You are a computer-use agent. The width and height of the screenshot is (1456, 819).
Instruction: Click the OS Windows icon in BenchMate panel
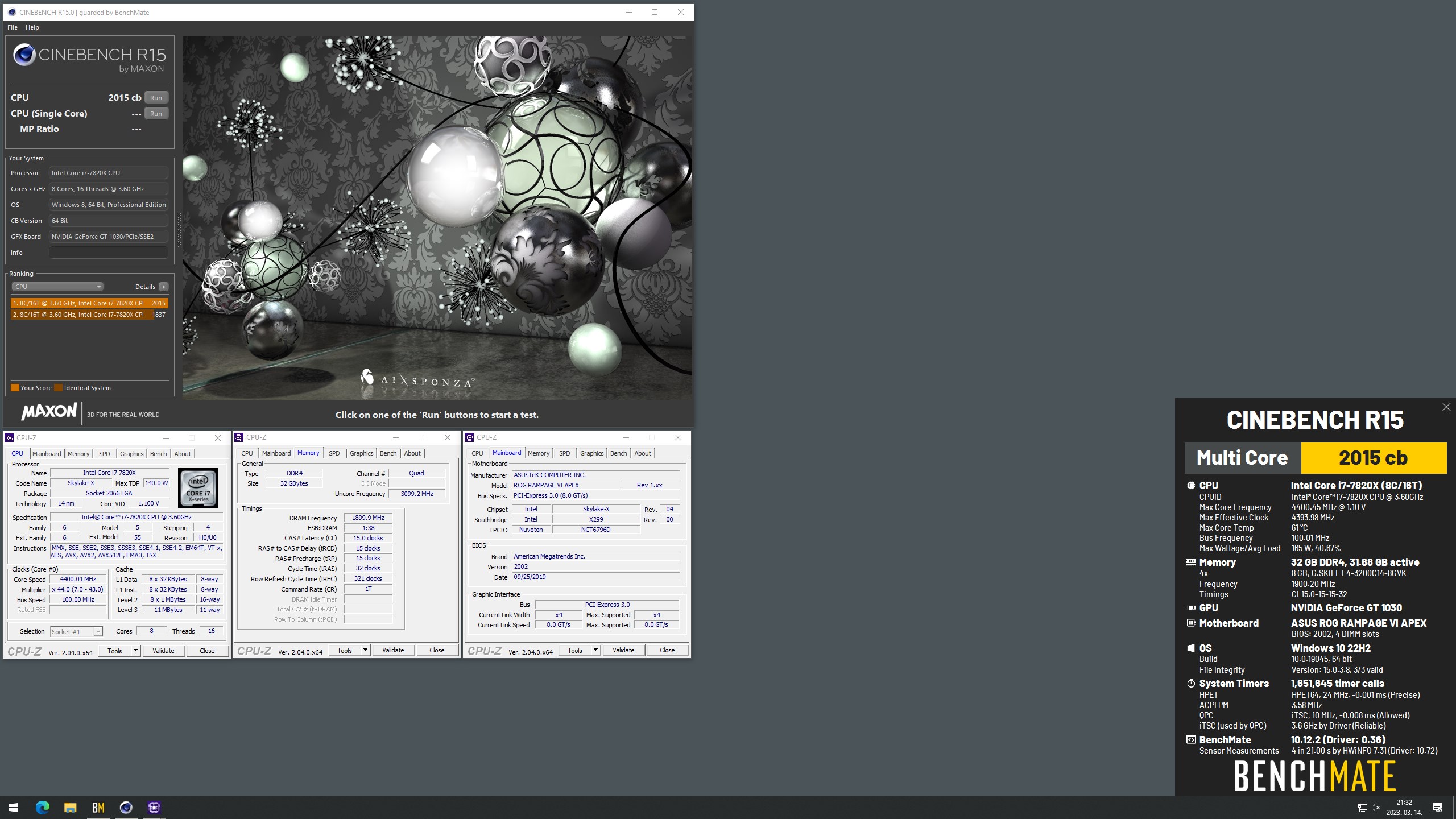click(x=1191, y=648)
